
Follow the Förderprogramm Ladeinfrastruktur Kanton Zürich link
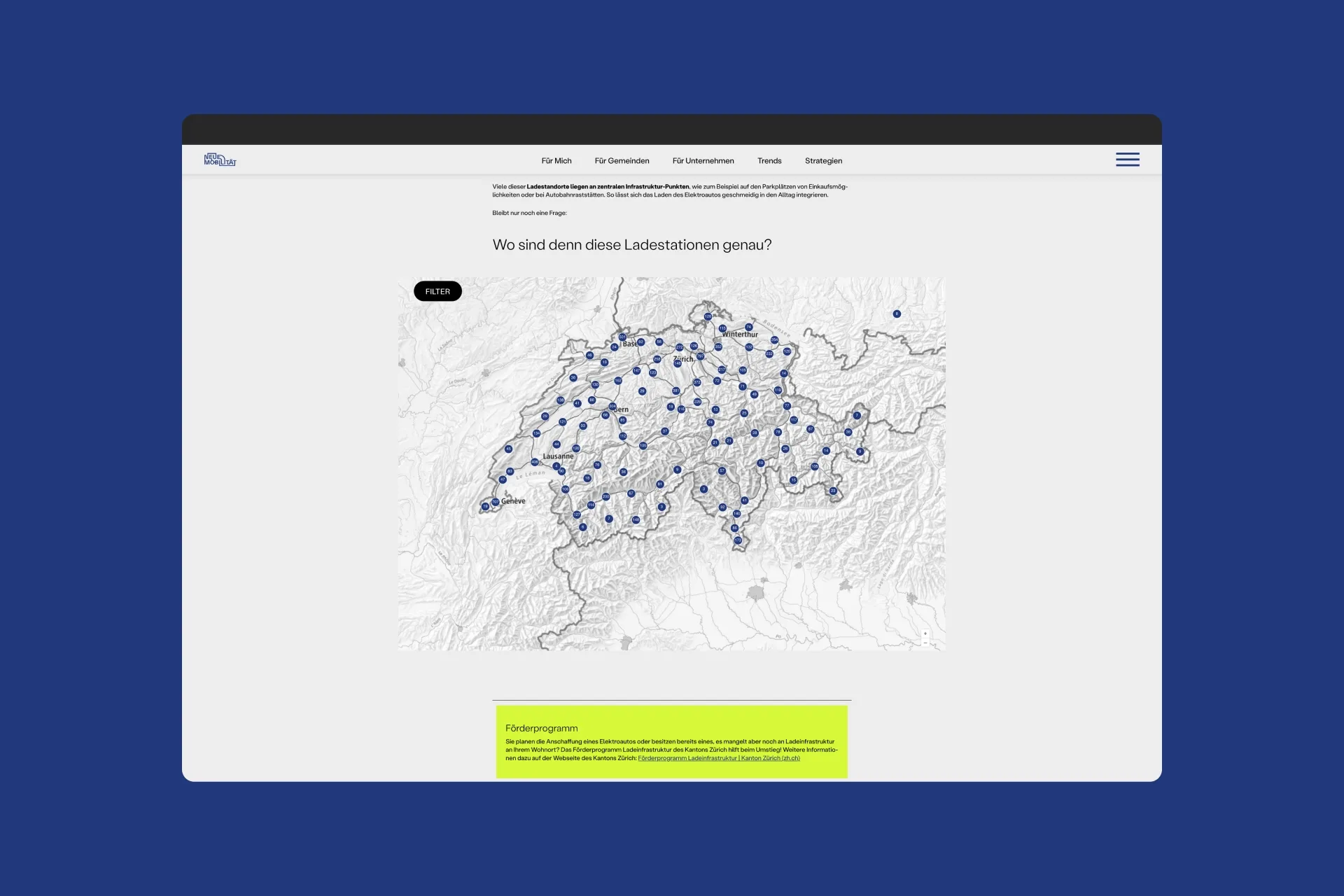pos(718,758)
